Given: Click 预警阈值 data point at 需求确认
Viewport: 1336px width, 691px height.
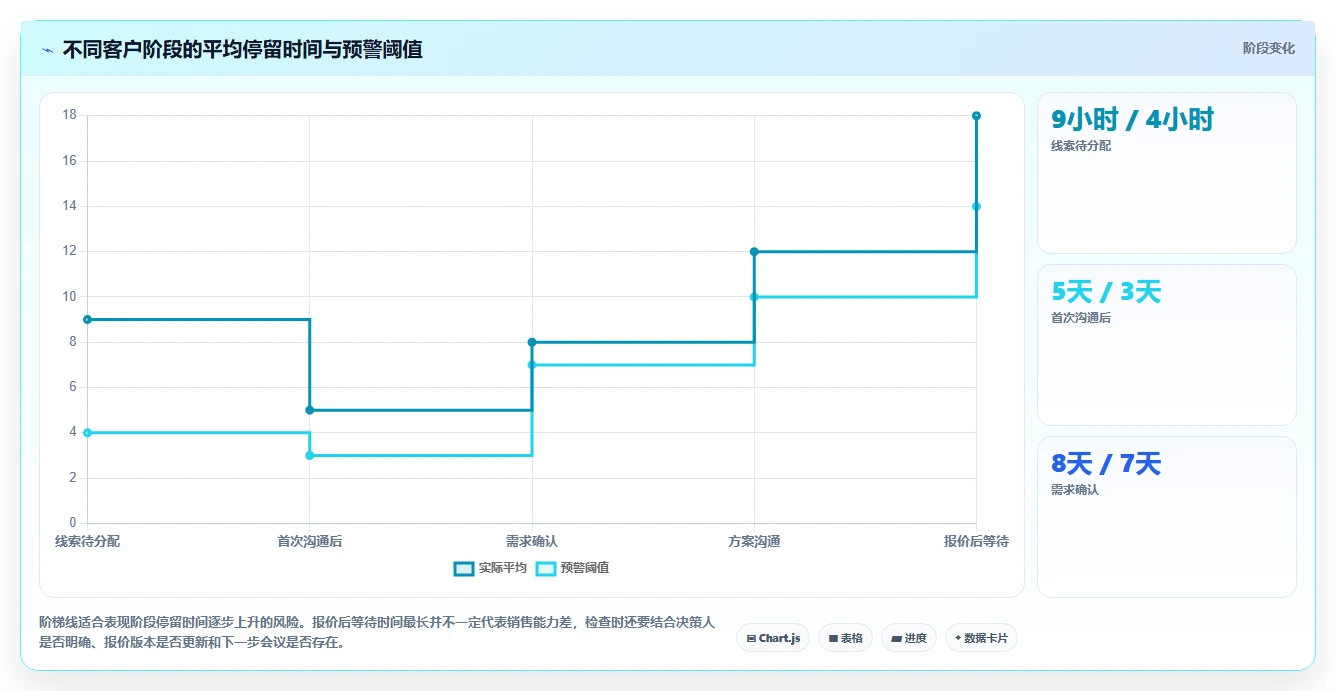Looking at the screenshot, I should pyautogui.click(x=532, y=365).
